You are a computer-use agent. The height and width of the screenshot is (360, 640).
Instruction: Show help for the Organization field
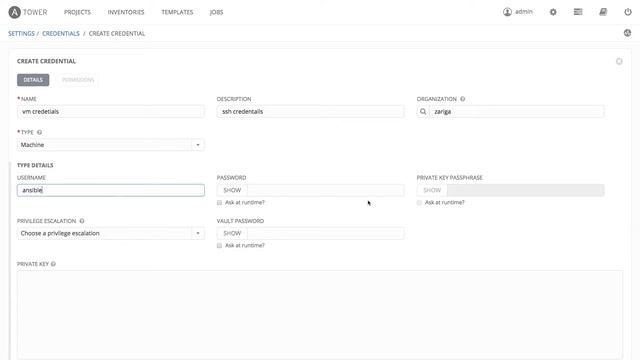(462, 99)
